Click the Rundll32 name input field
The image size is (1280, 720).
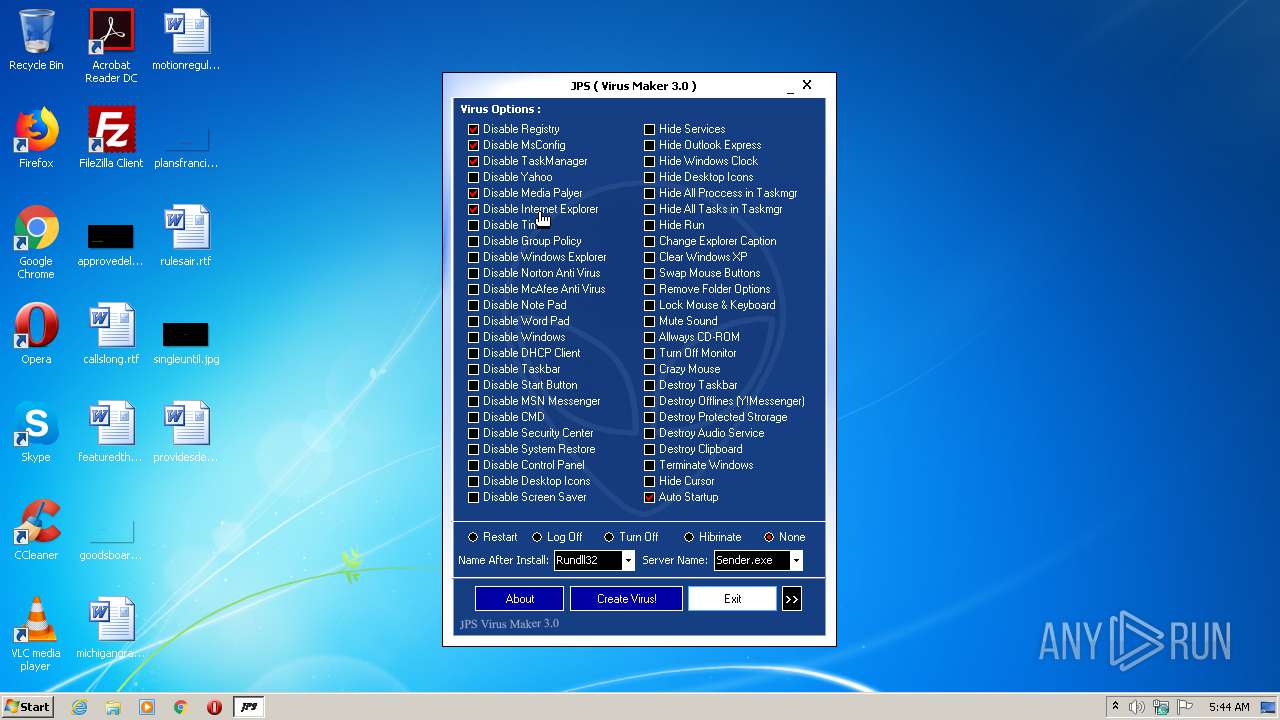[x=588, y=561]
